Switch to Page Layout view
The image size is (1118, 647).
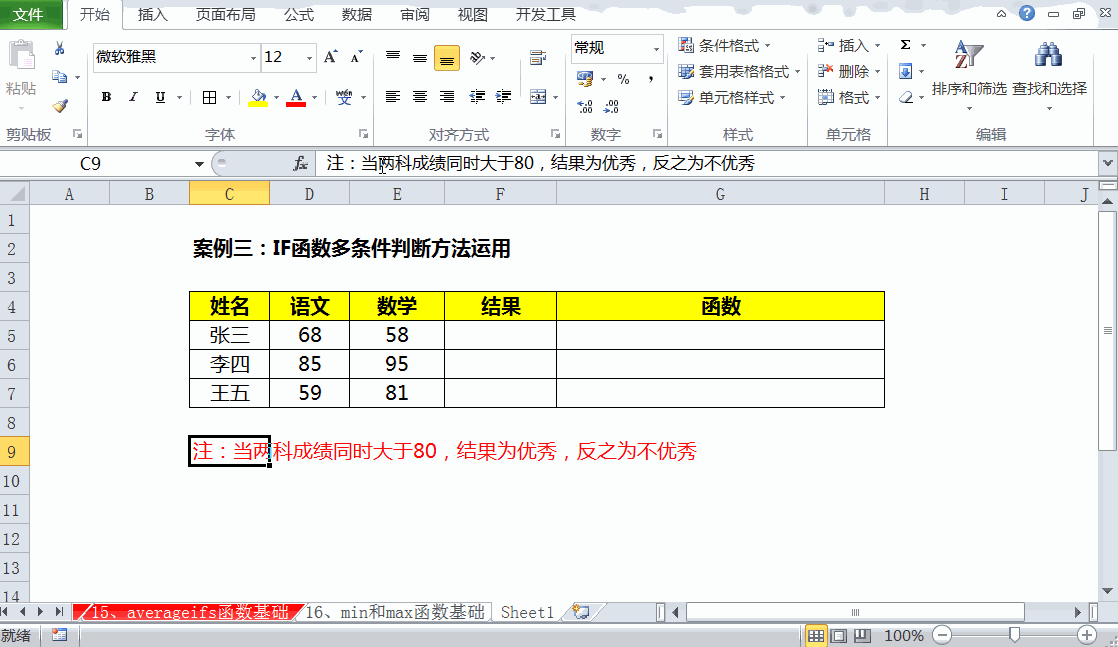point(839,636)
